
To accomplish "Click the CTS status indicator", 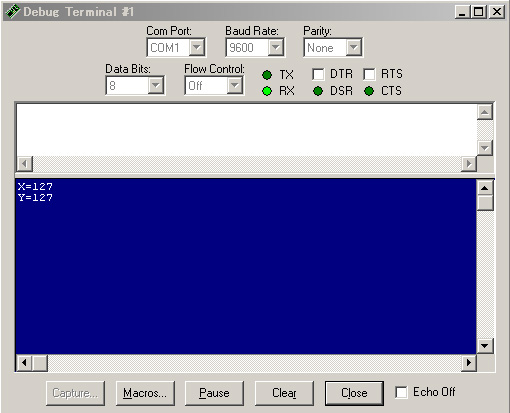I will point(369,91).
